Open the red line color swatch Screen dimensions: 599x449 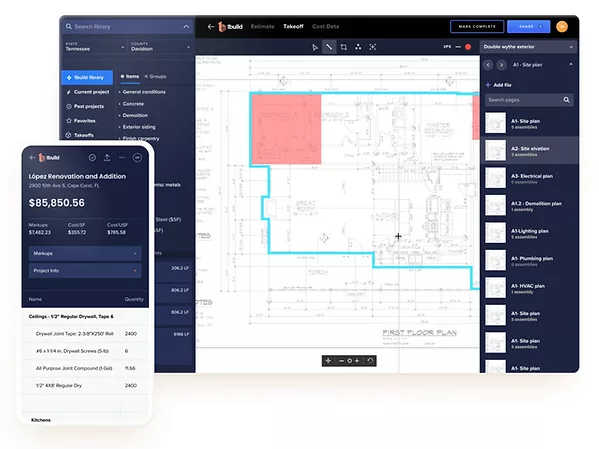point(468,47)
